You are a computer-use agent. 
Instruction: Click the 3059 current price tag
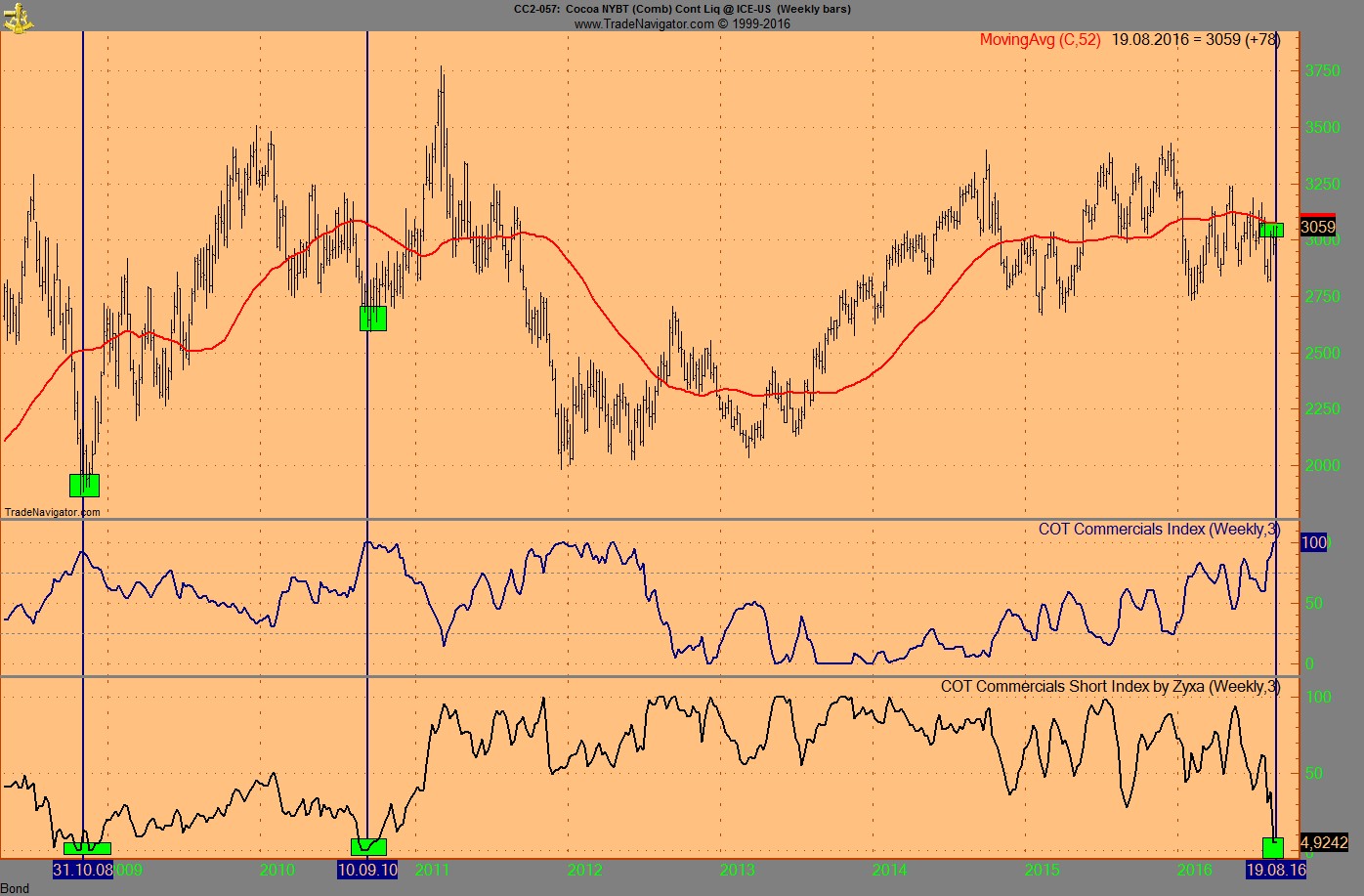coord(1317,228)
